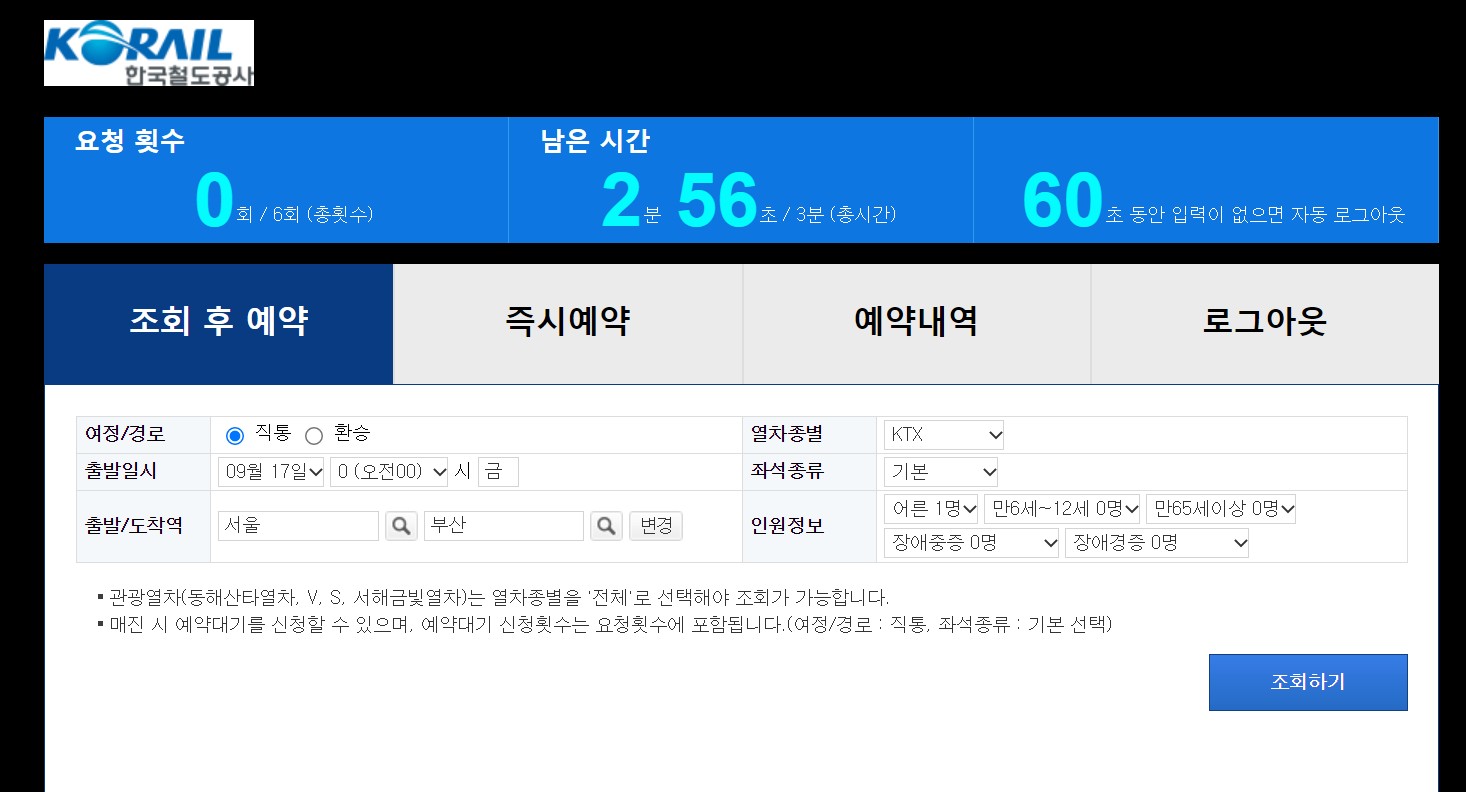Click the 변경 station swap button
The height and width of the screenshot is (792, 1466).
[x=655, y=525]
